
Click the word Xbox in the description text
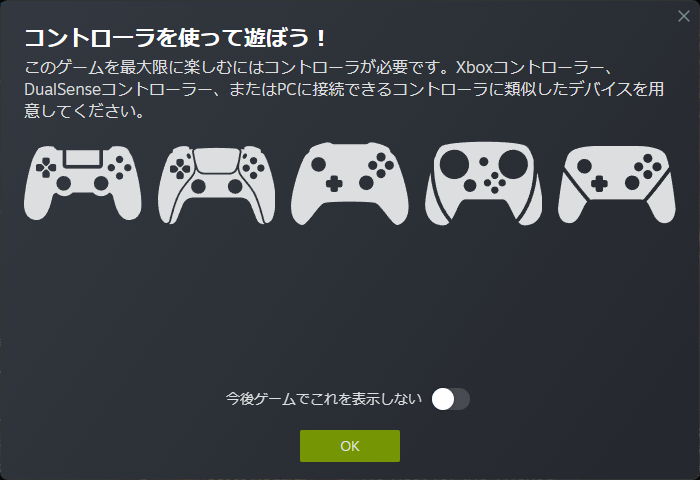click(x=474, y=67)
